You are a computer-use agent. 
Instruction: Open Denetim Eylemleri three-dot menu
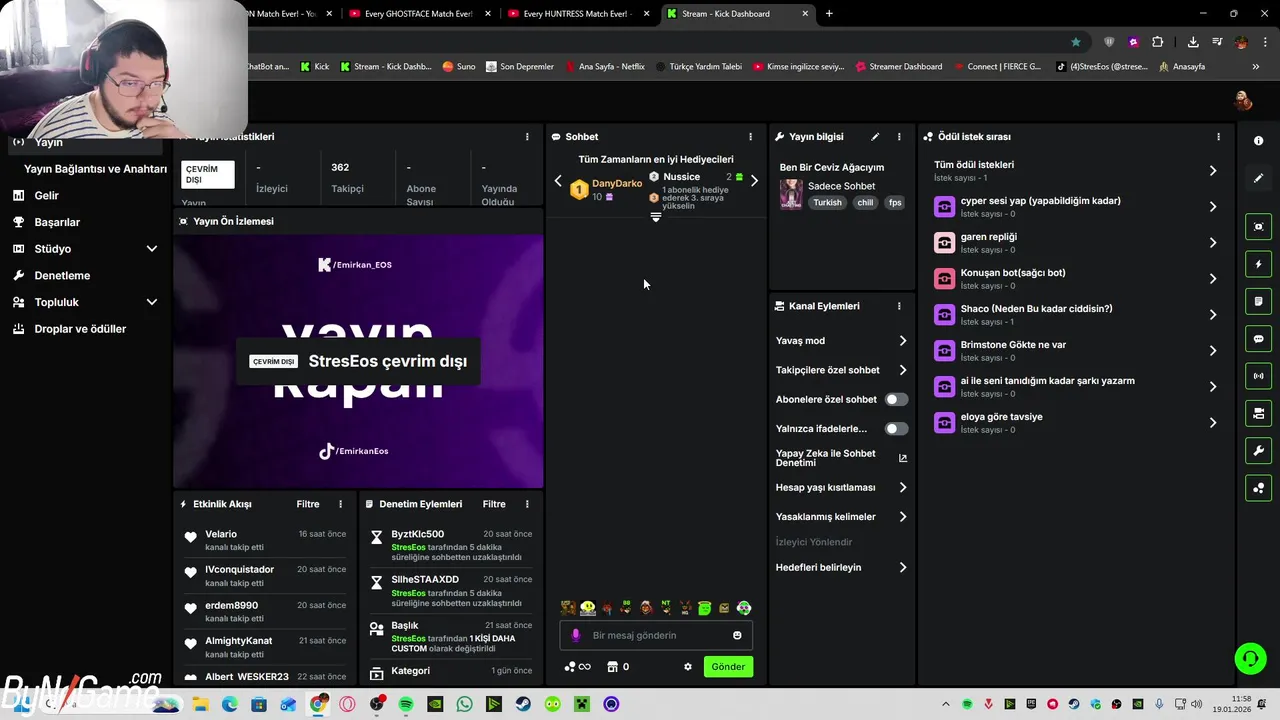click(x=527, y=504)
